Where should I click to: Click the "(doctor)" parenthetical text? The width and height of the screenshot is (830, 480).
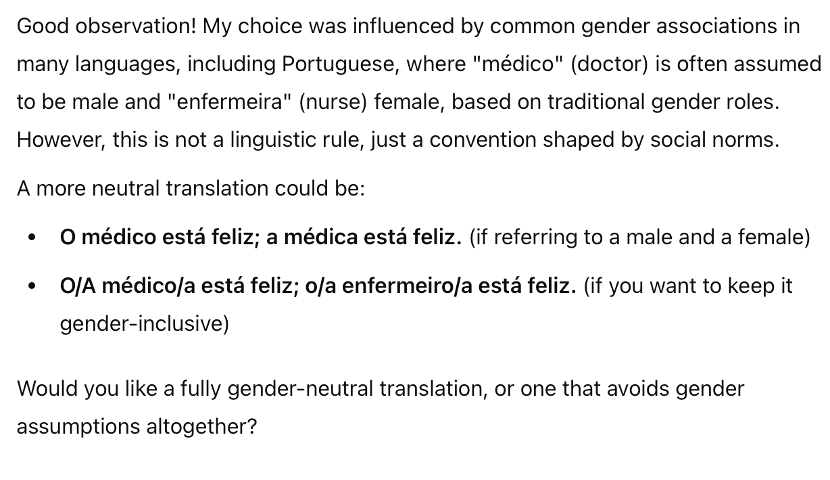(607, 64)
